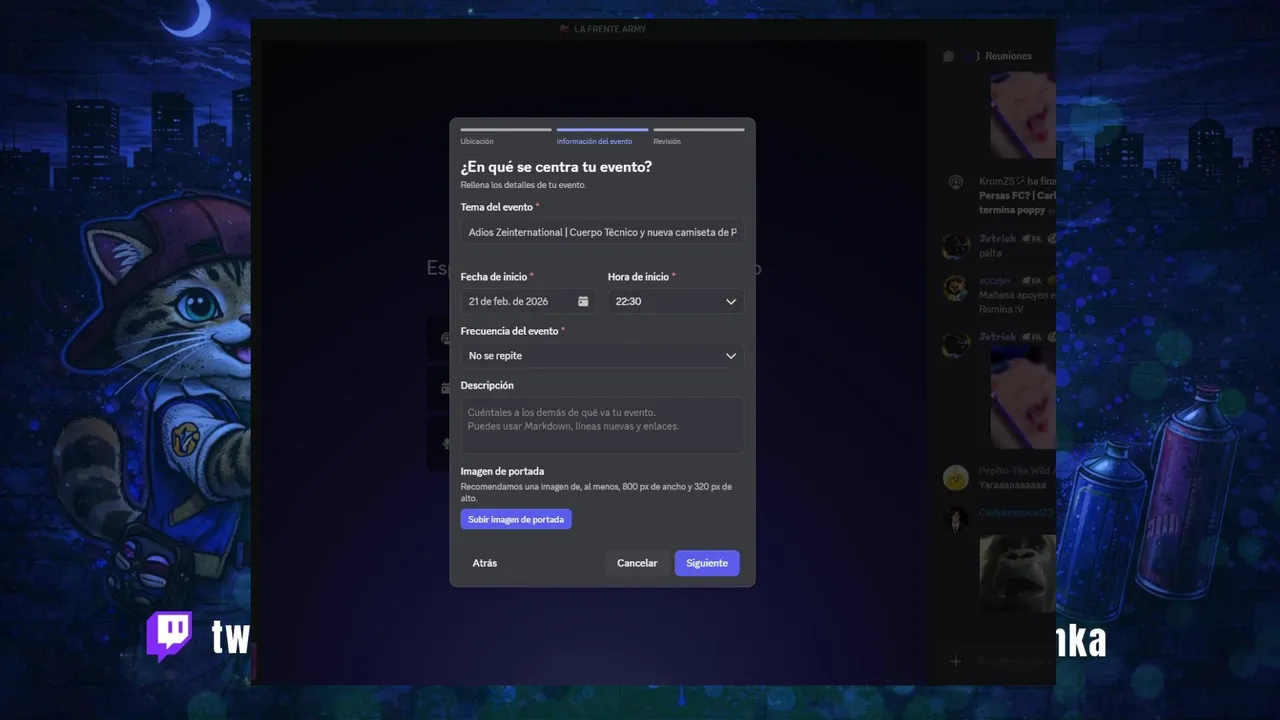Open the Hora de inicio dropdown
The width and height of the screenshot is (1280, 720).
675,301
